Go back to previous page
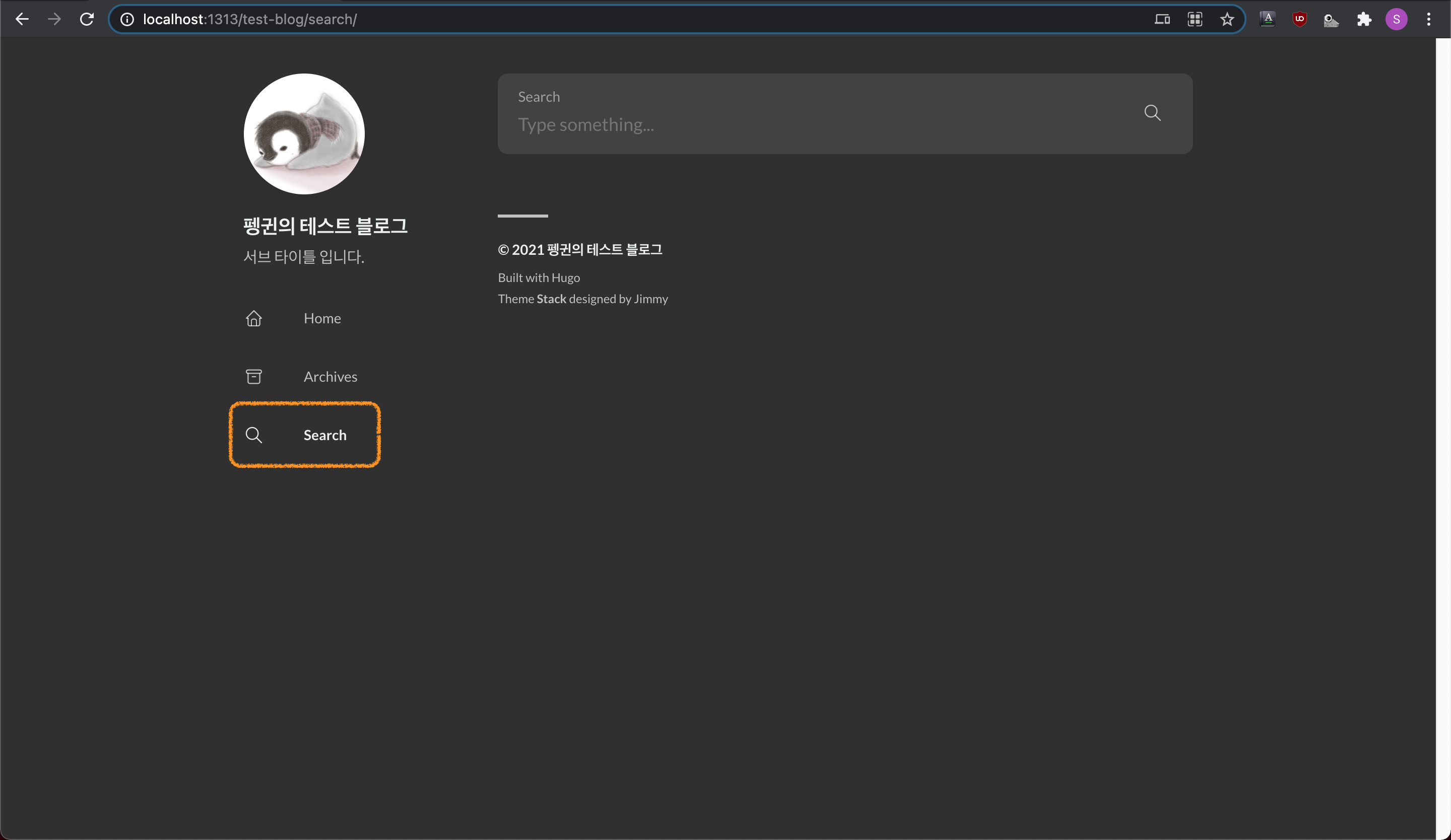This screenshot has width=1451, height=840. (x=22, y=20)
